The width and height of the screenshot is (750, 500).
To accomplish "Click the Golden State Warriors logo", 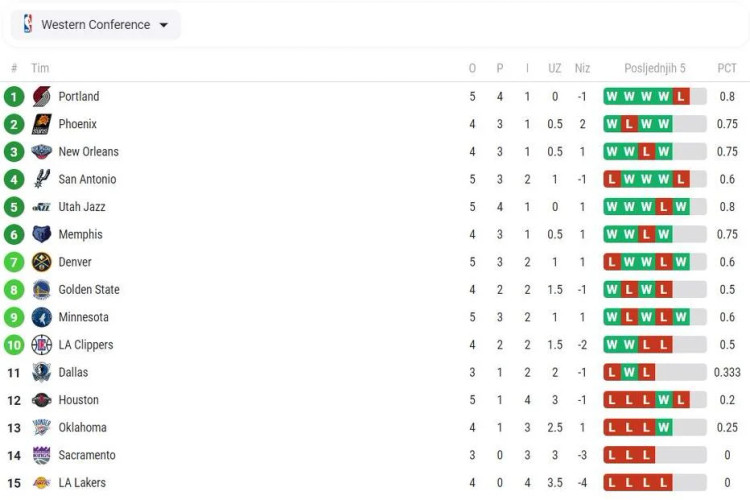I will click(x=42, y=289).
